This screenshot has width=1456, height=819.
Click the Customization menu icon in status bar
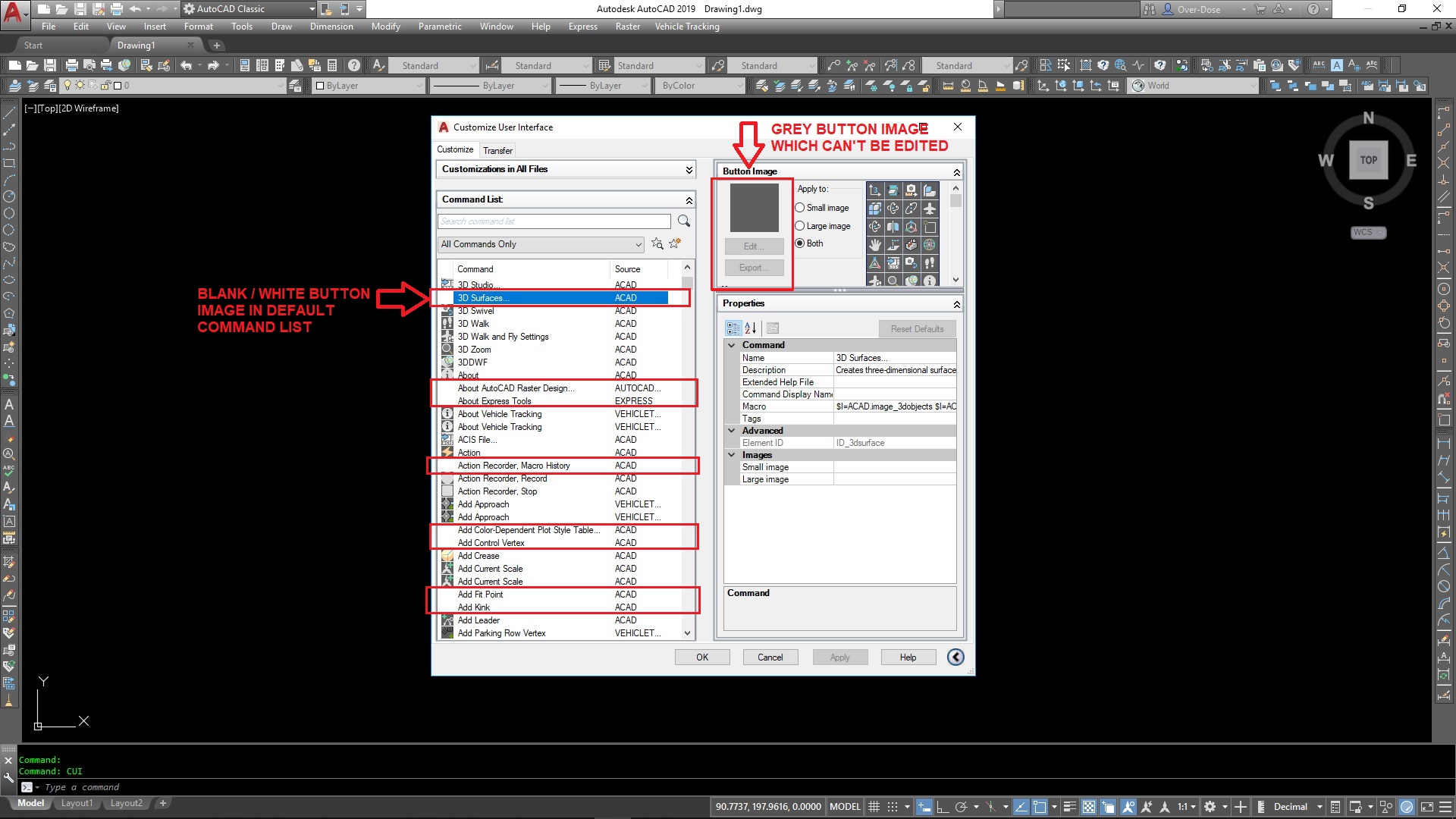(1445, 807)
